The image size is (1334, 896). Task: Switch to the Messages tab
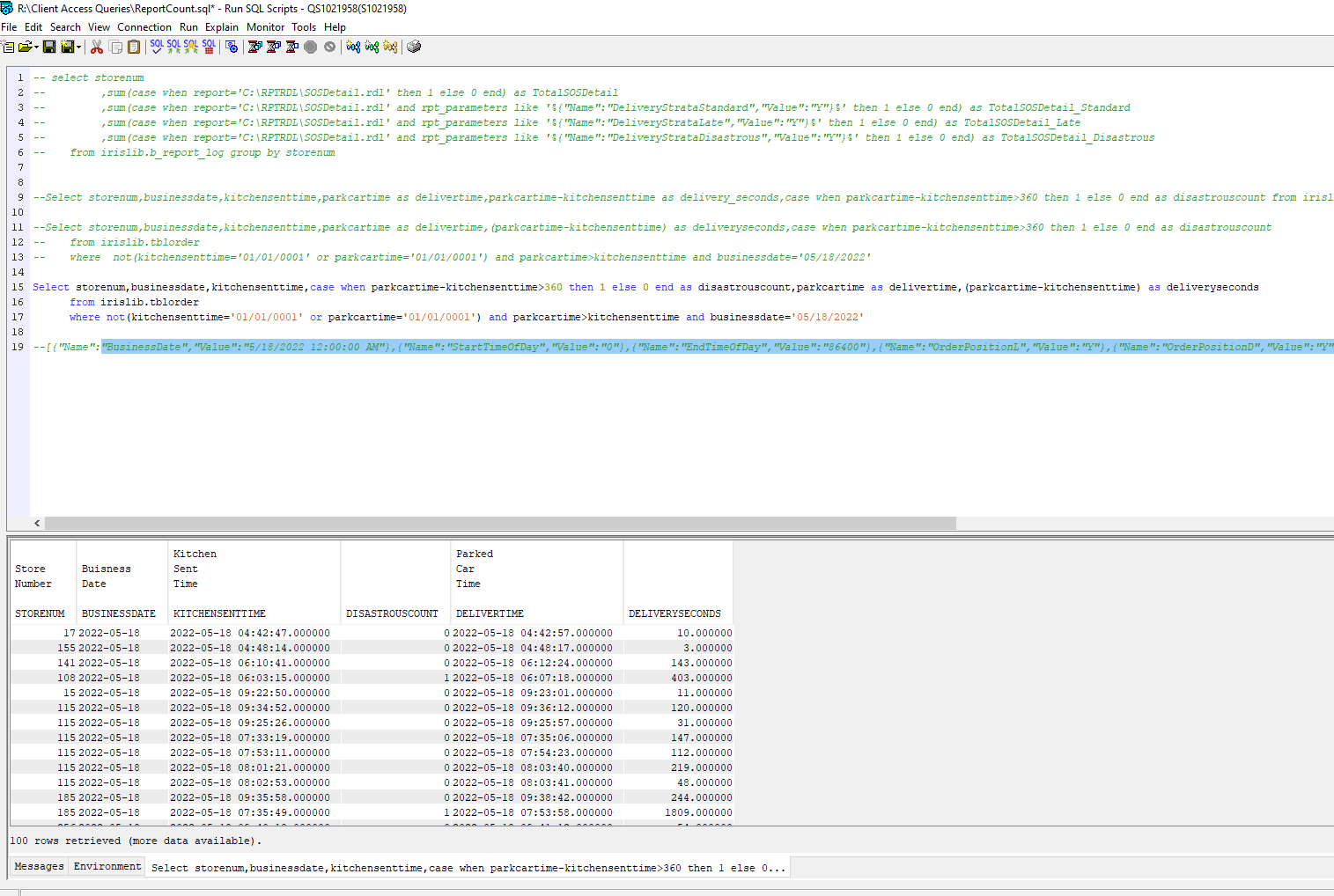[39, 867]
